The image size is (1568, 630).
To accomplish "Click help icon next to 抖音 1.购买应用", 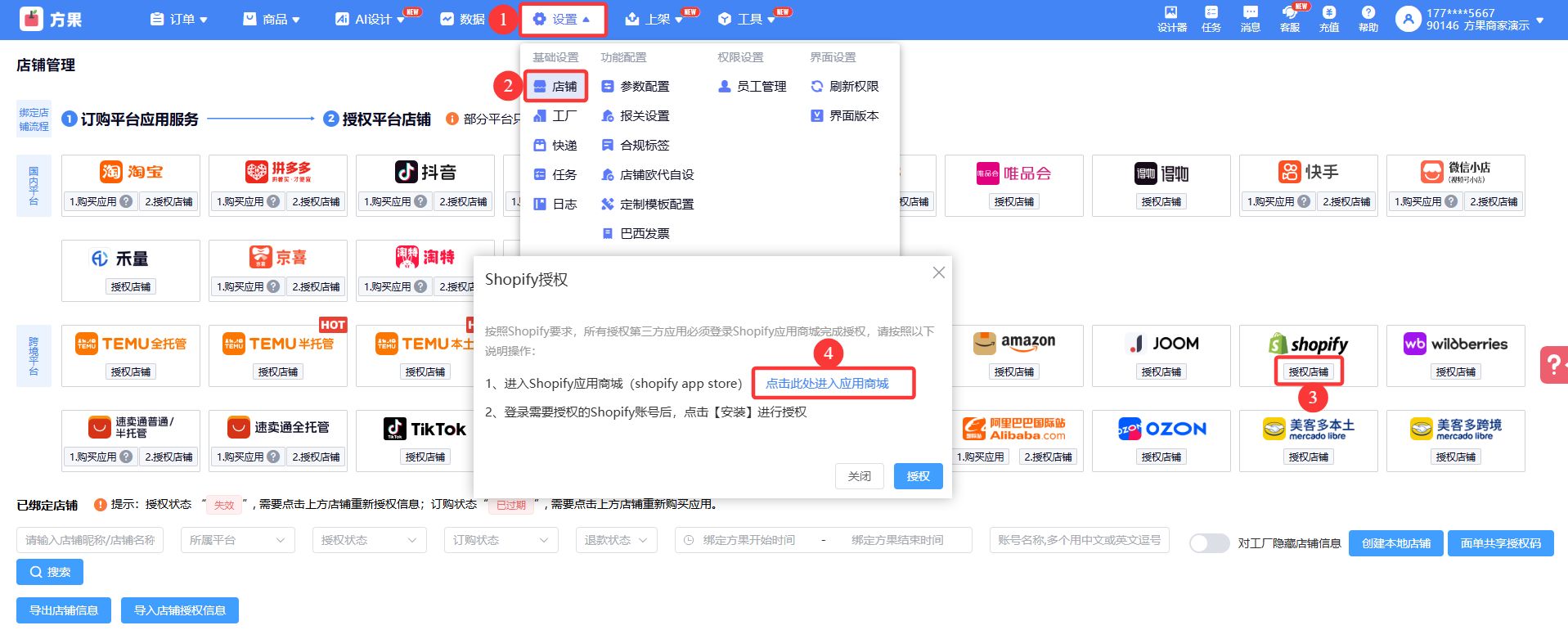I will [420, 201].
